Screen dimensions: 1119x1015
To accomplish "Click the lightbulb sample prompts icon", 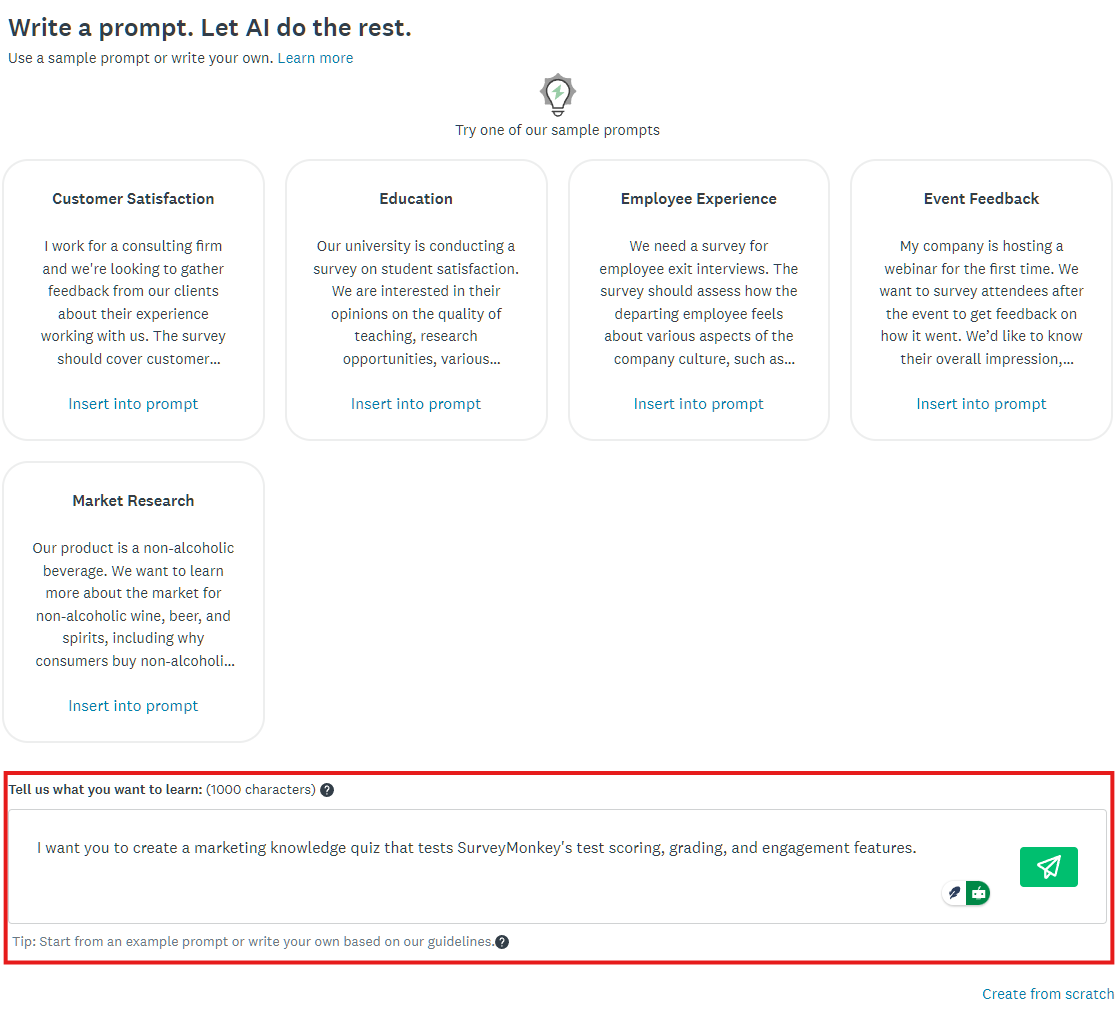I will click(557, 94).
